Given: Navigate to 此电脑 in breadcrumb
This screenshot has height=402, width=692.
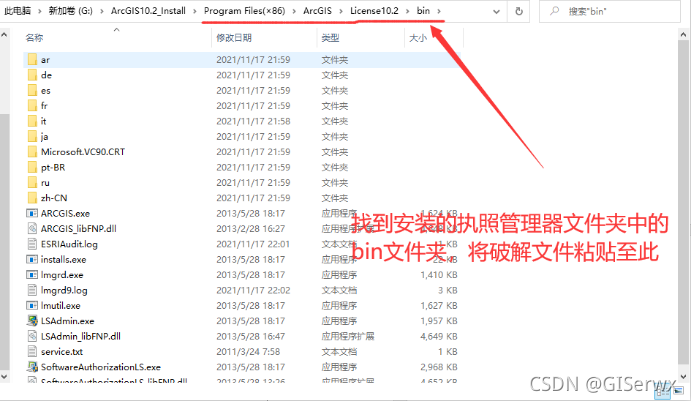Looking at the screenshot, I should (x=18, y=11).
